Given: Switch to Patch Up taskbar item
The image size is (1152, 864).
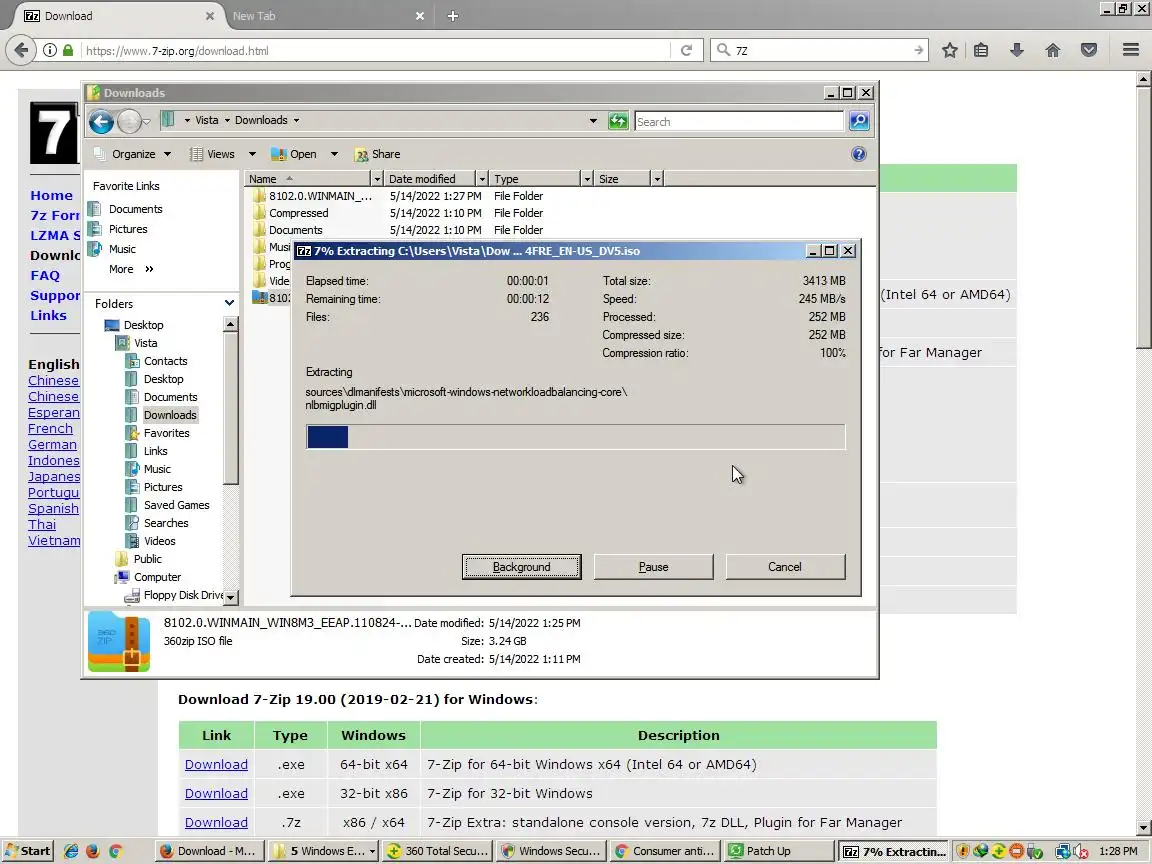Looking at the screenshot, I should tap(779, 851).
